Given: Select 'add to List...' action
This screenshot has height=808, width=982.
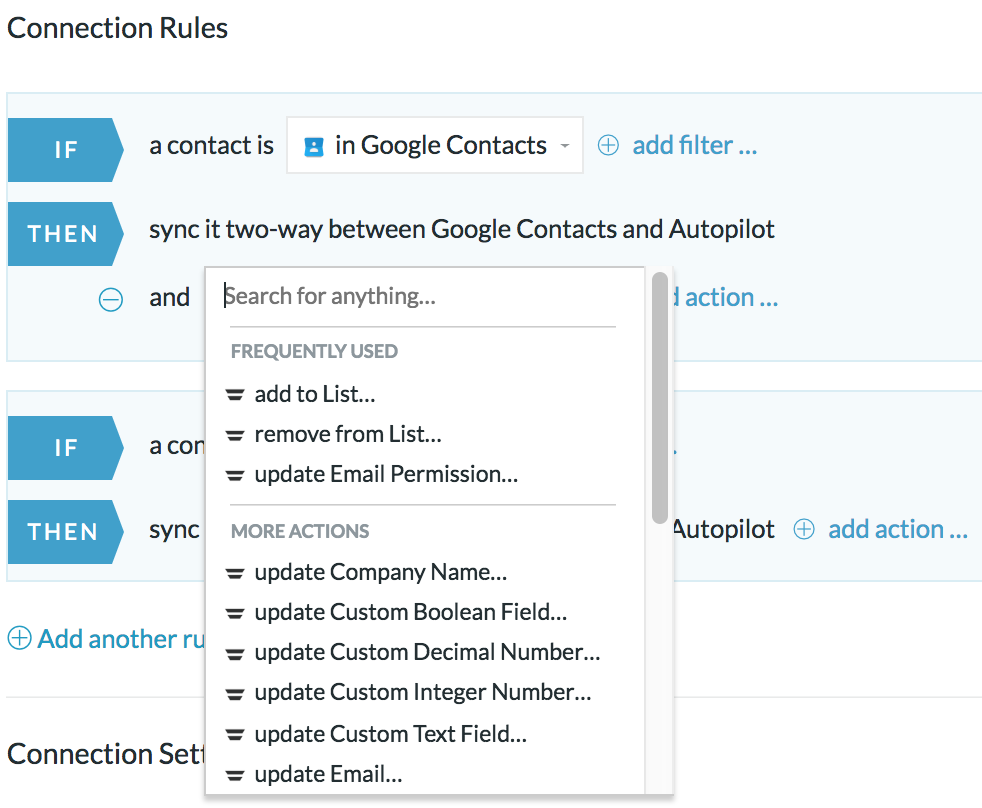Looking at the screenshot, I should pos(314,394).
